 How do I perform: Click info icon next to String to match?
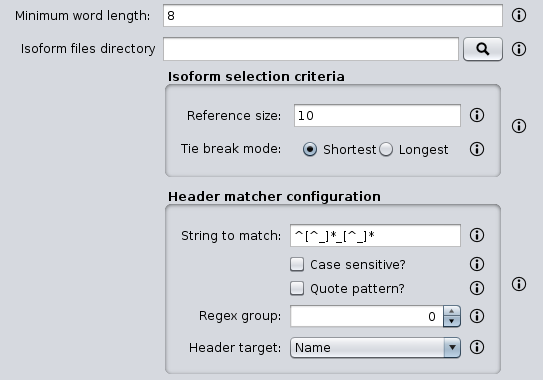477,235
